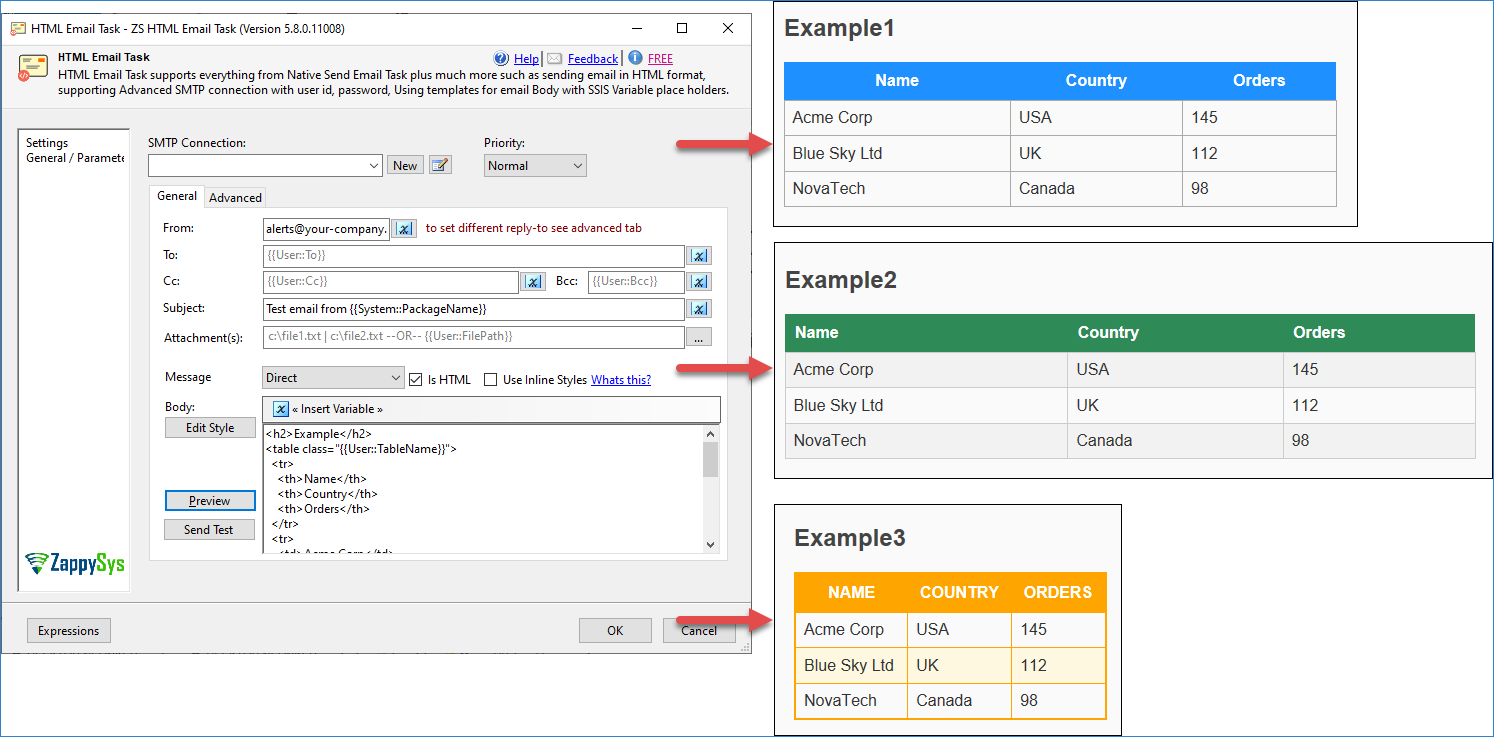The width and height of the screenshot is (1494, 737).
Task: Open the SMTP Connection dropdown
Action: point(374,164)
